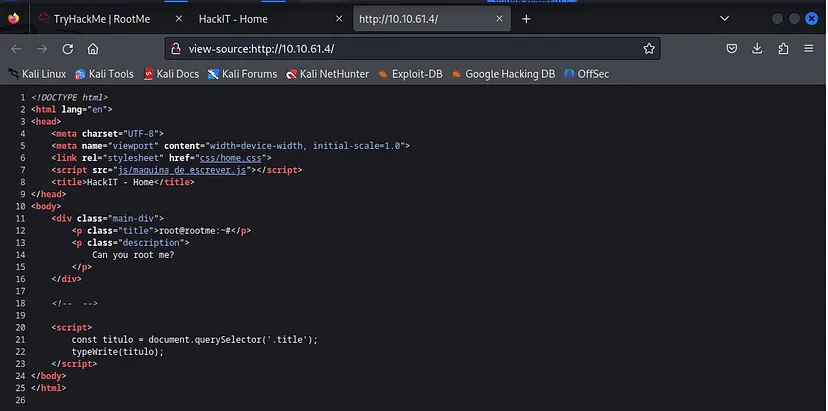This screenshot has height=411, width=828.
Task: Click the Firefox logo icon
Action: tap(13, 18)
